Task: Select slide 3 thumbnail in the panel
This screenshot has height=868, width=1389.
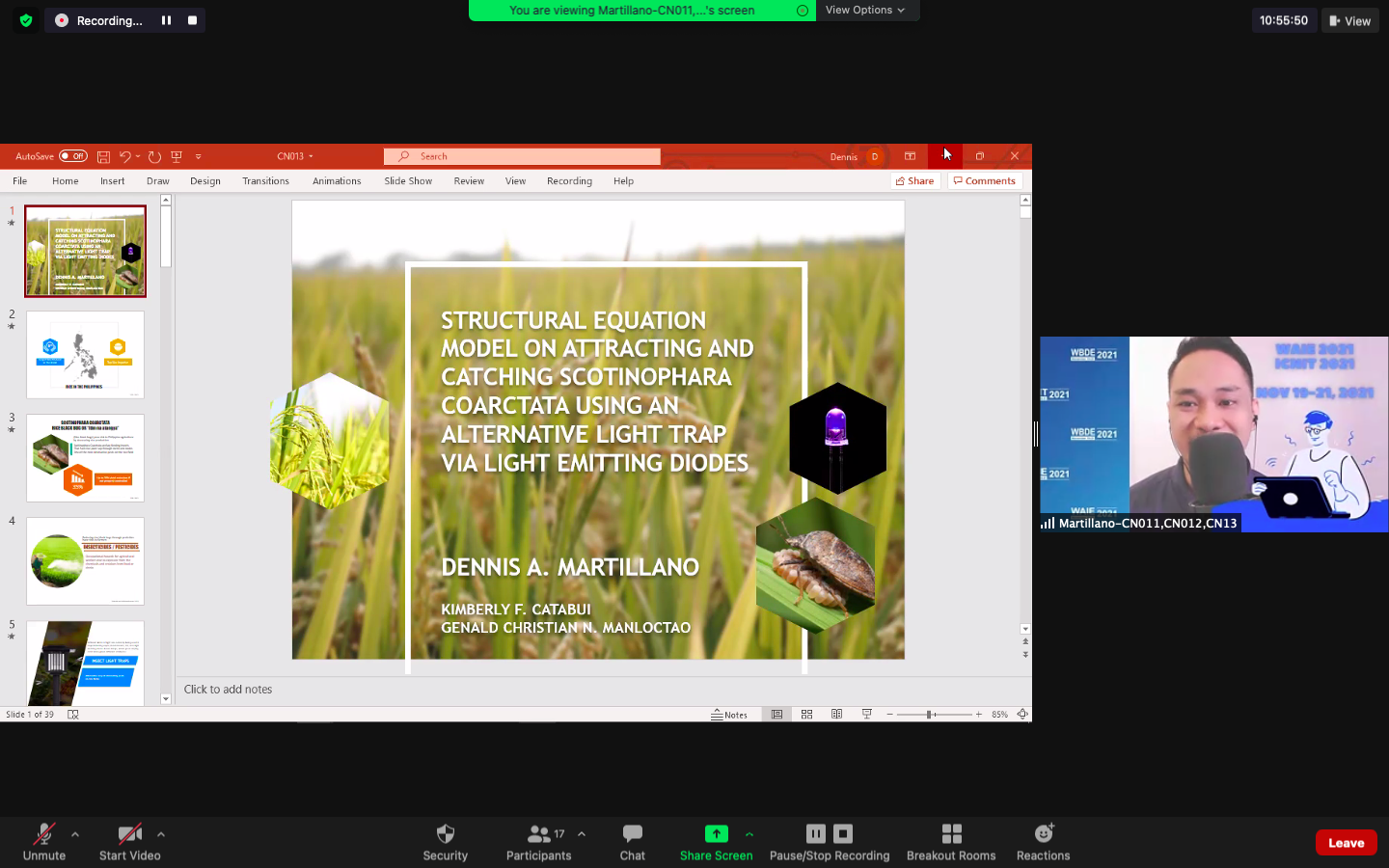Action: [85, 458]
